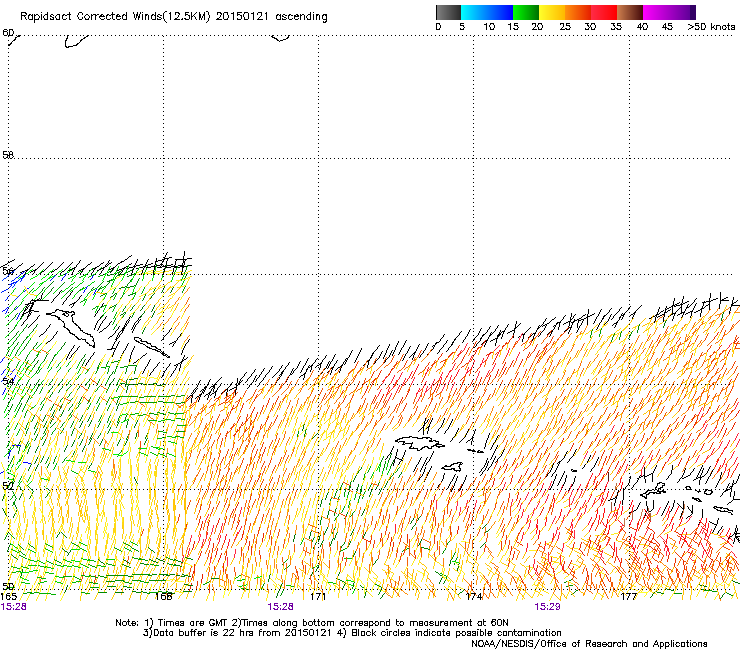Viewport: 740px width, 650px height.
Task: Click the purple '15:28' time label near 171
Action: click(x=280, y=607)
